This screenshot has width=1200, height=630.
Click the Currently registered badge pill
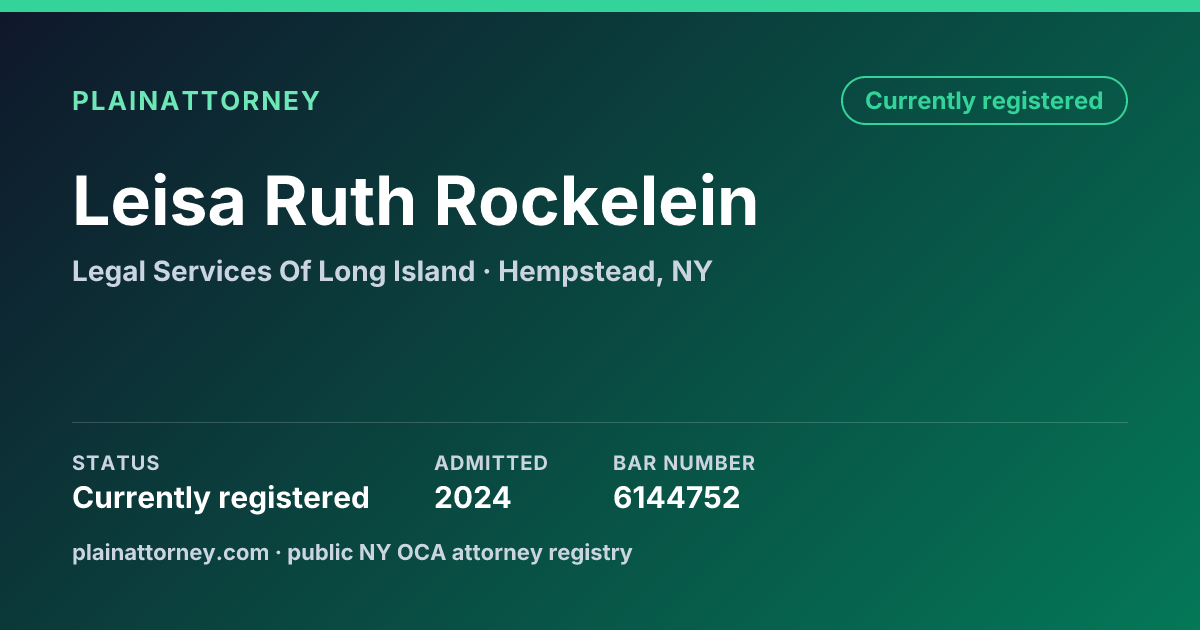pyautogui.click(x=984, y=101)
